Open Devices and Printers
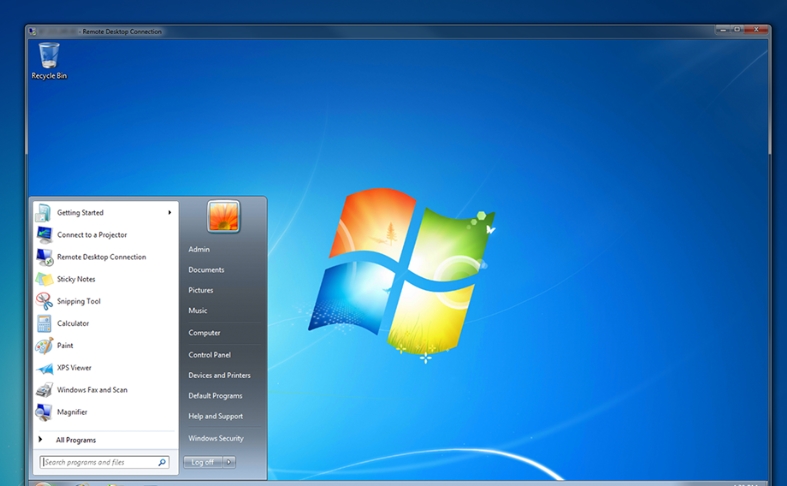The image size is (787, 486). [219, 375]
